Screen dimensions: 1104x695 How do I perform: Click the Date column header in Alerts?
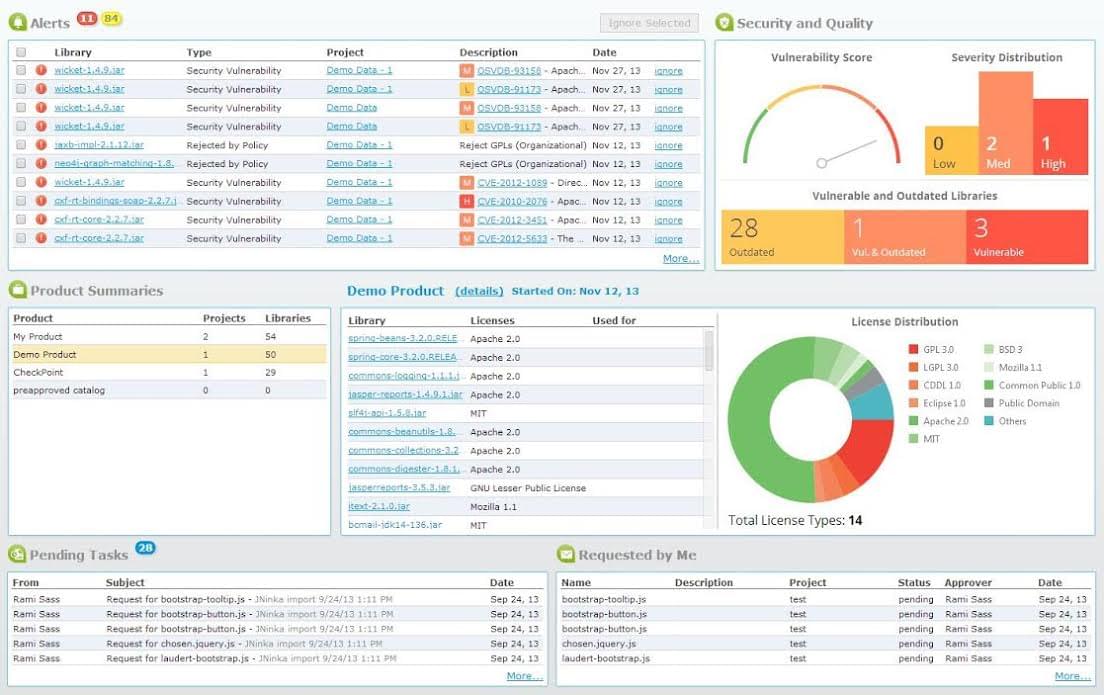[x=604, y=52]
